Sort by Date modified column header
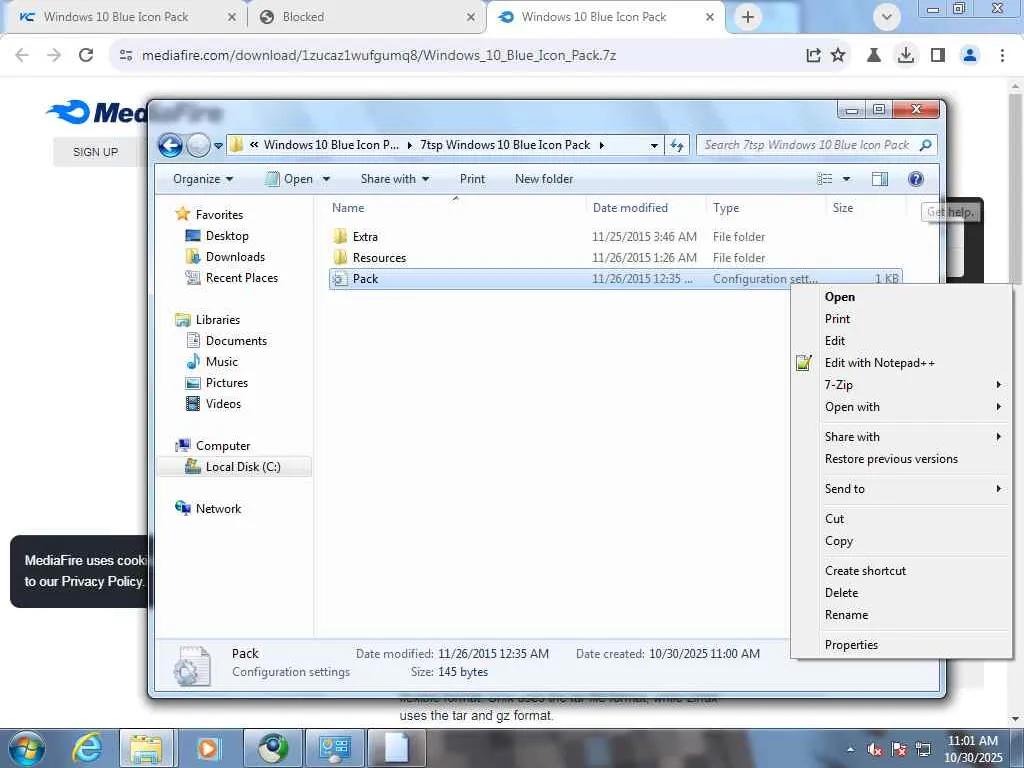 [x=630, y=208]
